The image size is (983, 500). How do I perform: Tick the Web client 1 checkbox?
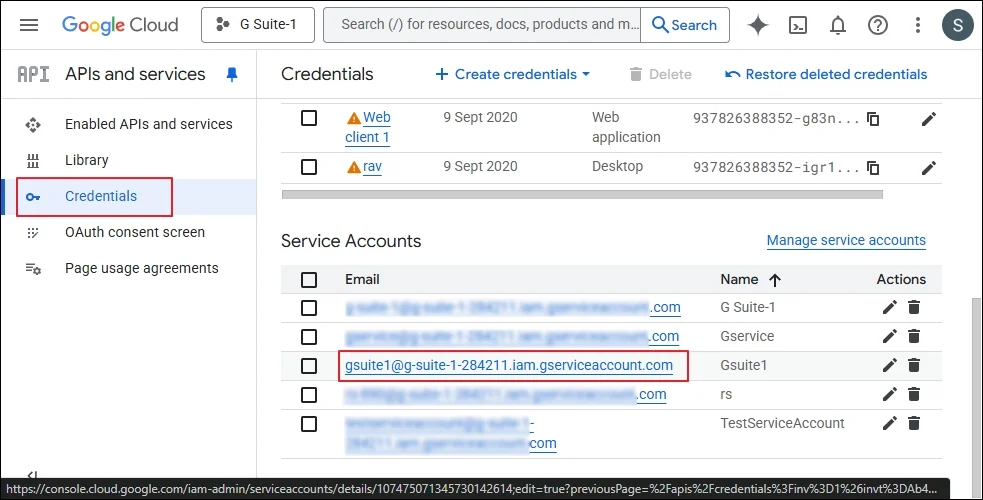click(x=309, y=118)
